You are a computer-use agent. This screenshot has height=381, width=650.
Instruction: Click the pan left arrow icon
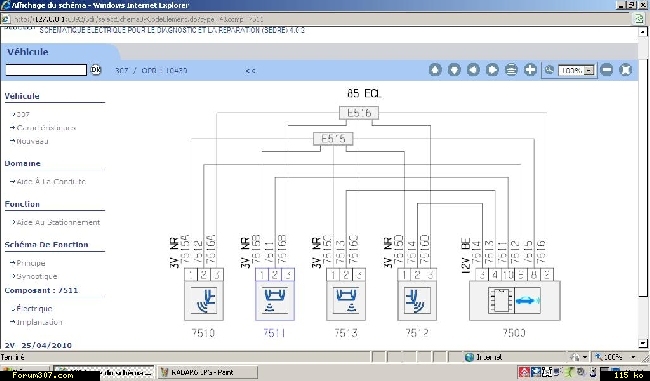point(473,69)
